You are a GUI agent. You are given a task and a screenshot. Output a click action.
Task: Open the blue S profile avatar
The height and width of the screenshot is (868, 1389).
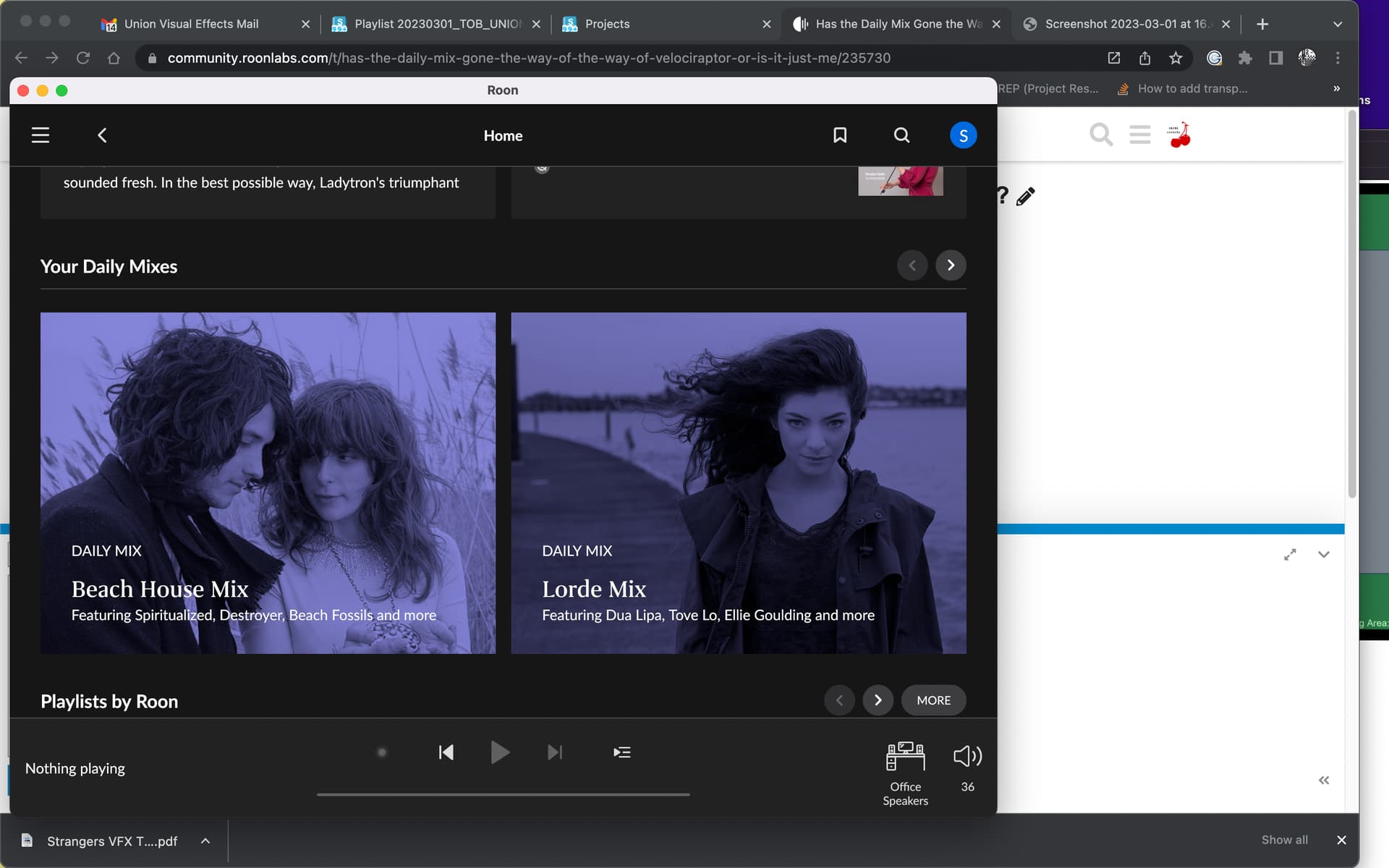[x=963, y=135]
